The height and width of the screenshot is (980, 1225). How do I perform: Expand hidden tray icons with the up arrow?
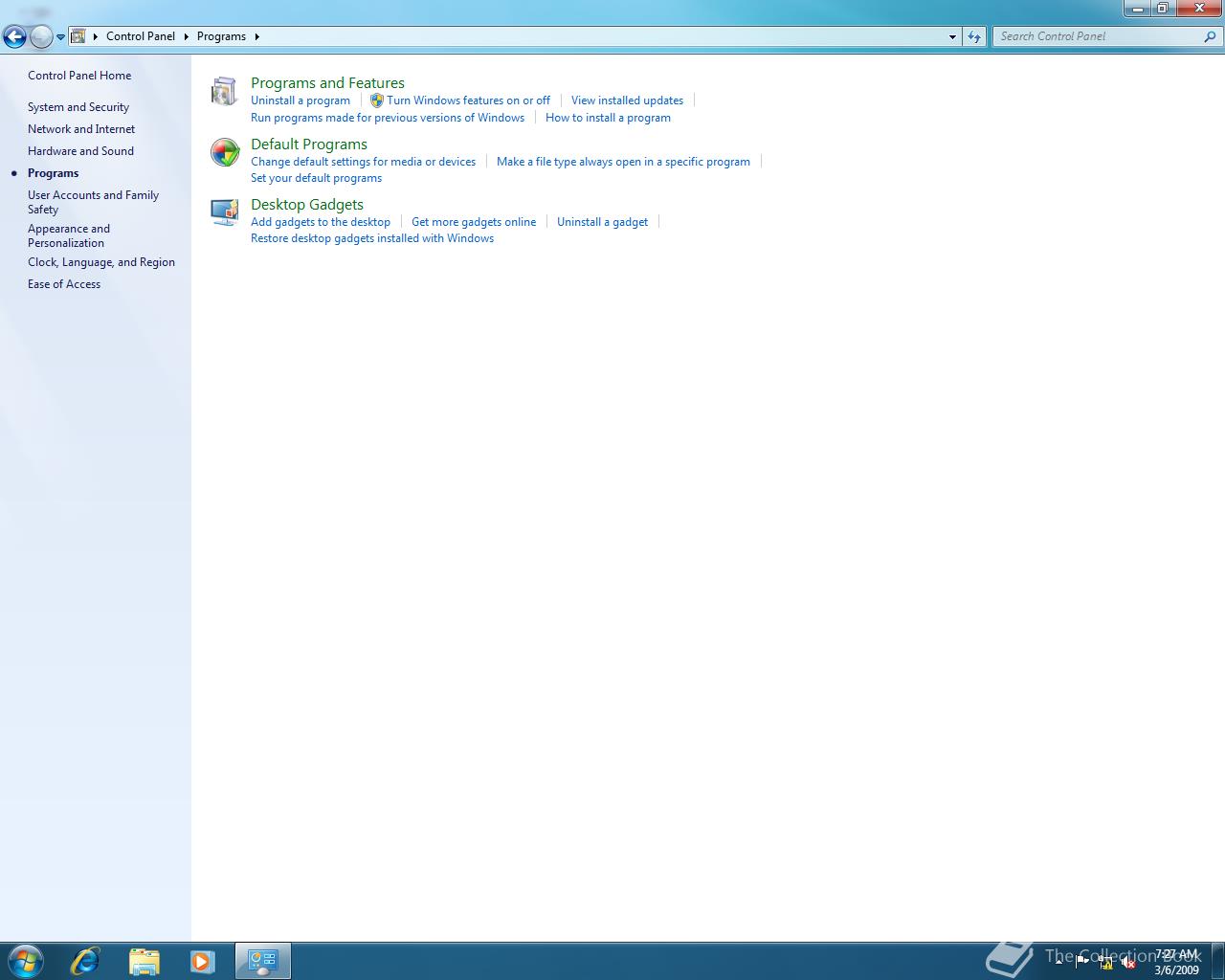(1059, 962)
